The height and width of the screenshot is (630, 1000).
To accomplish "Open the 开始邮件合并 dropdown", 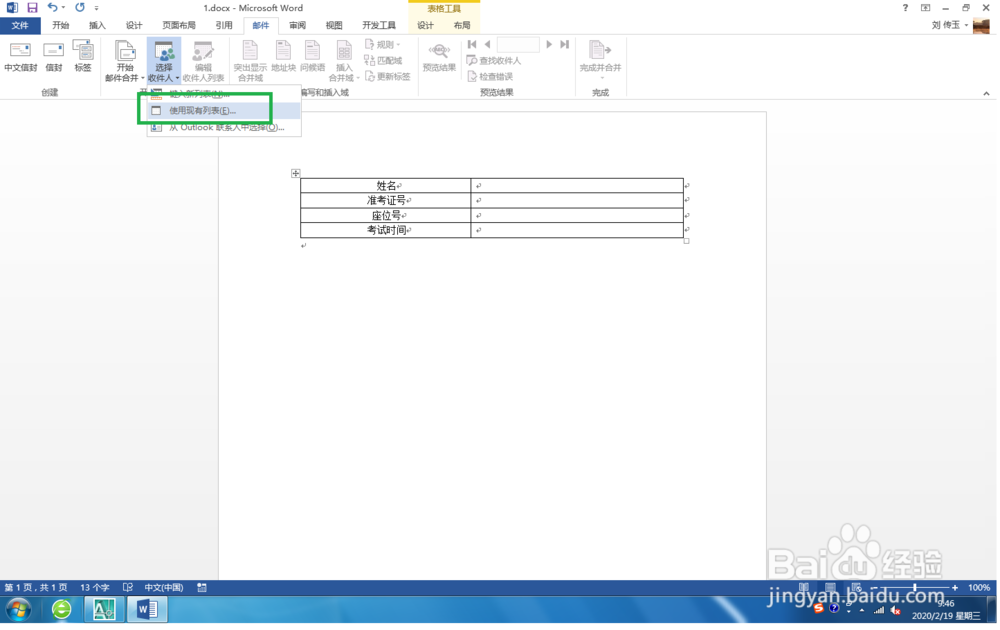I will click(124, 60).
